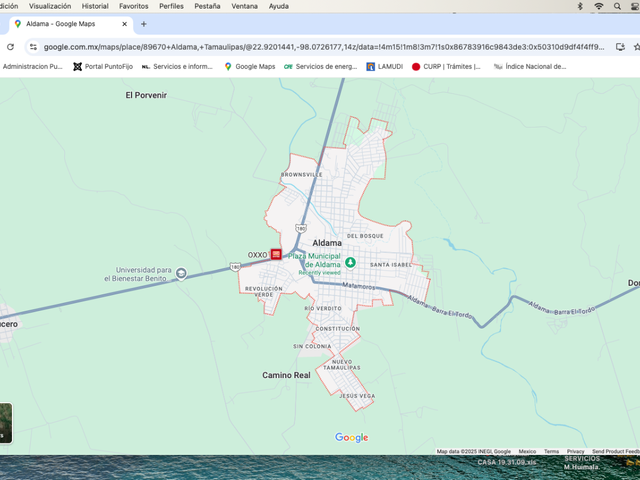Click the Bluetooth icon in menu bar
This screenshot has height=480, width=640.
pyautogui.click(x=580, y=6)
